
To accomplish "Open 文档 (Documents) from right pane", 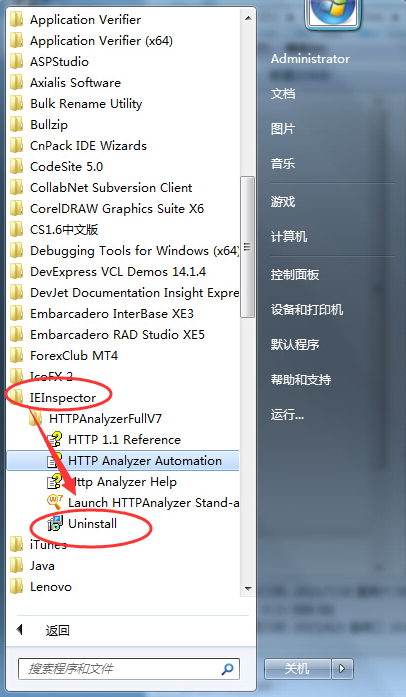I will tap(283, 94).
